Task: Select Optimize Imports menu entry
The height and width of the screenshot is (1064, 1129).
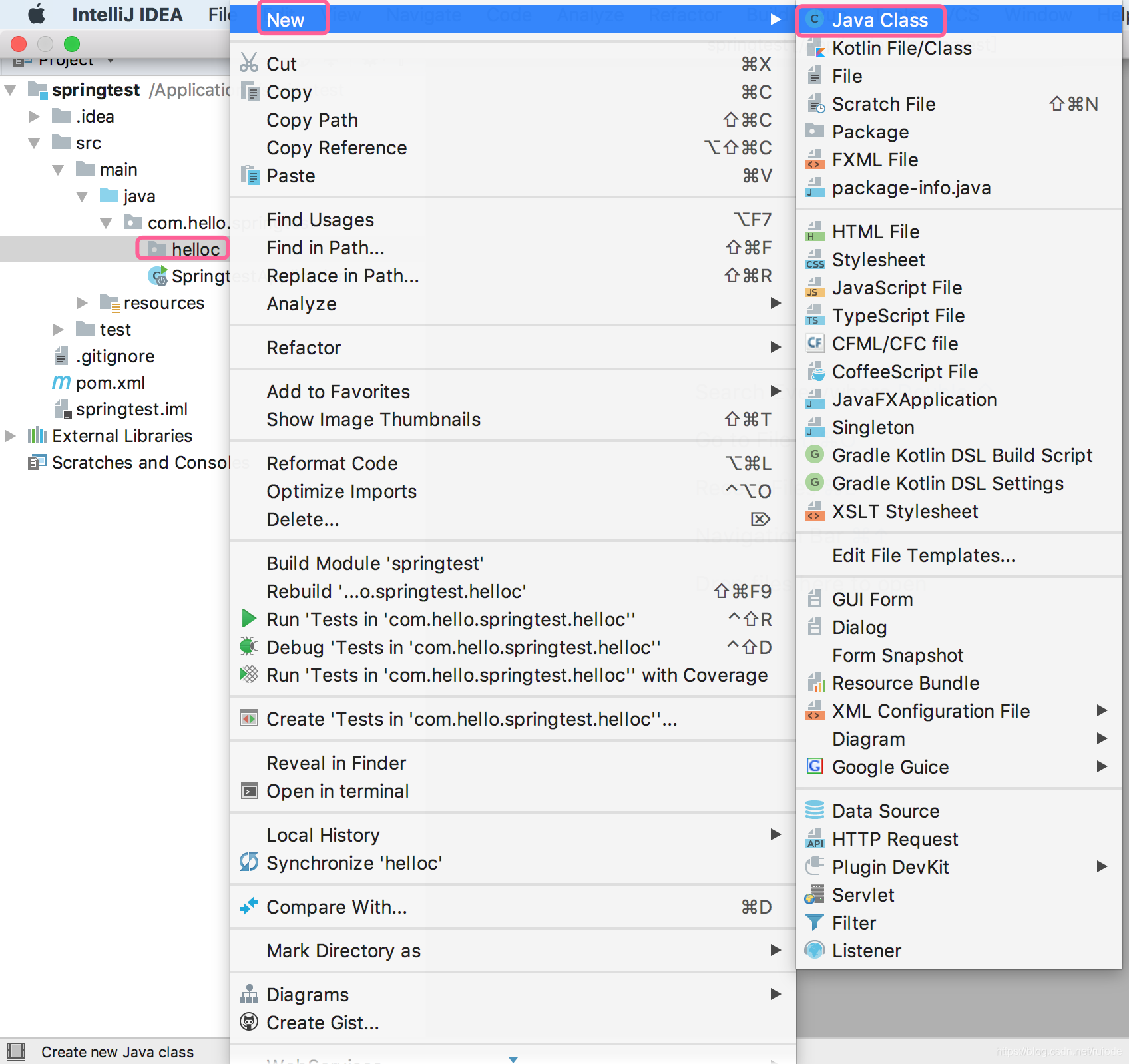Action: (513, 491)
